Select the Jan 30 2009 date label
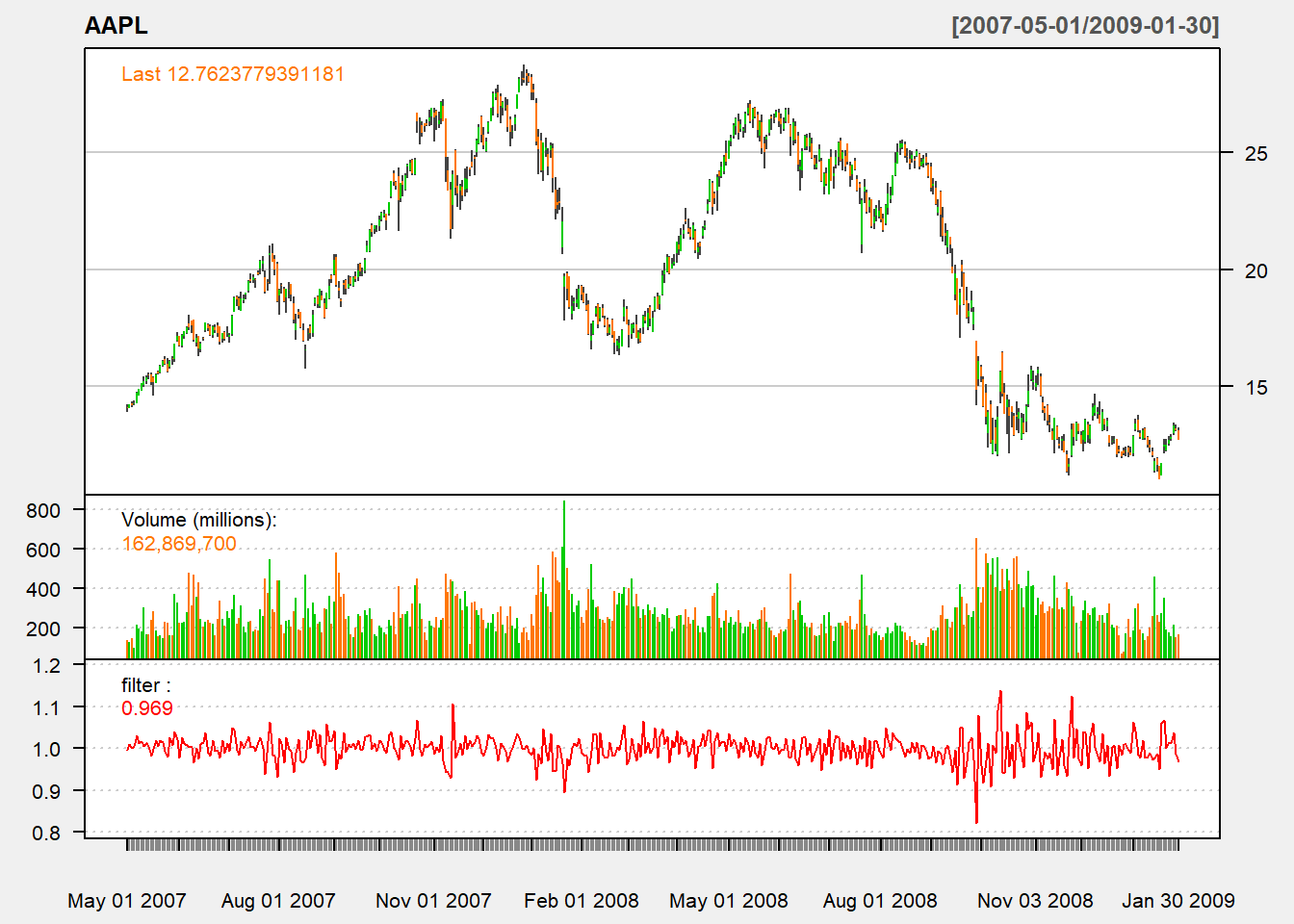 (x=1178, y=901)
